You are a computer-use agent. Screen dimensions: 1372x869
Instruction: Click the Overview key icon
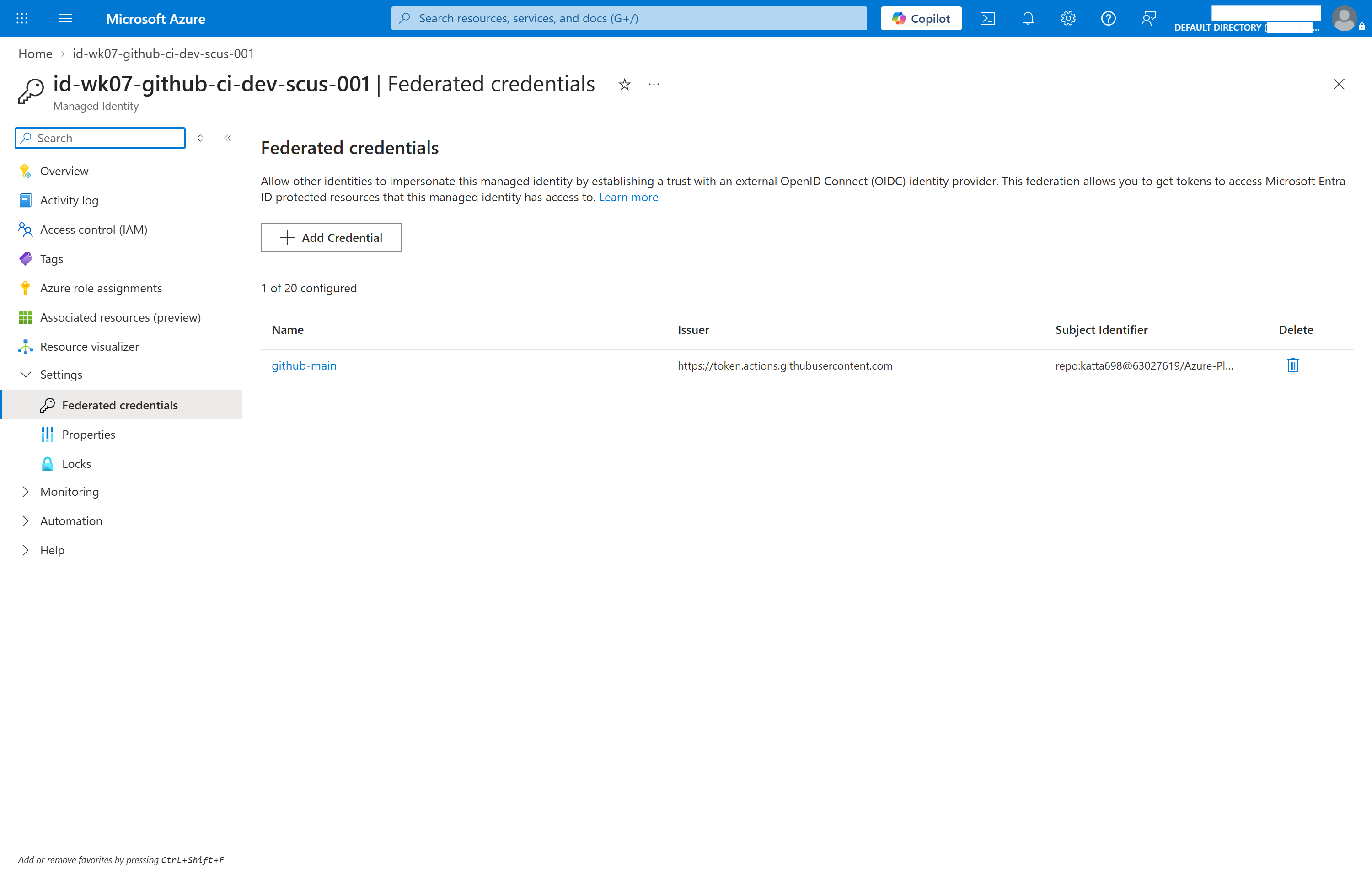tap(25, 171)
